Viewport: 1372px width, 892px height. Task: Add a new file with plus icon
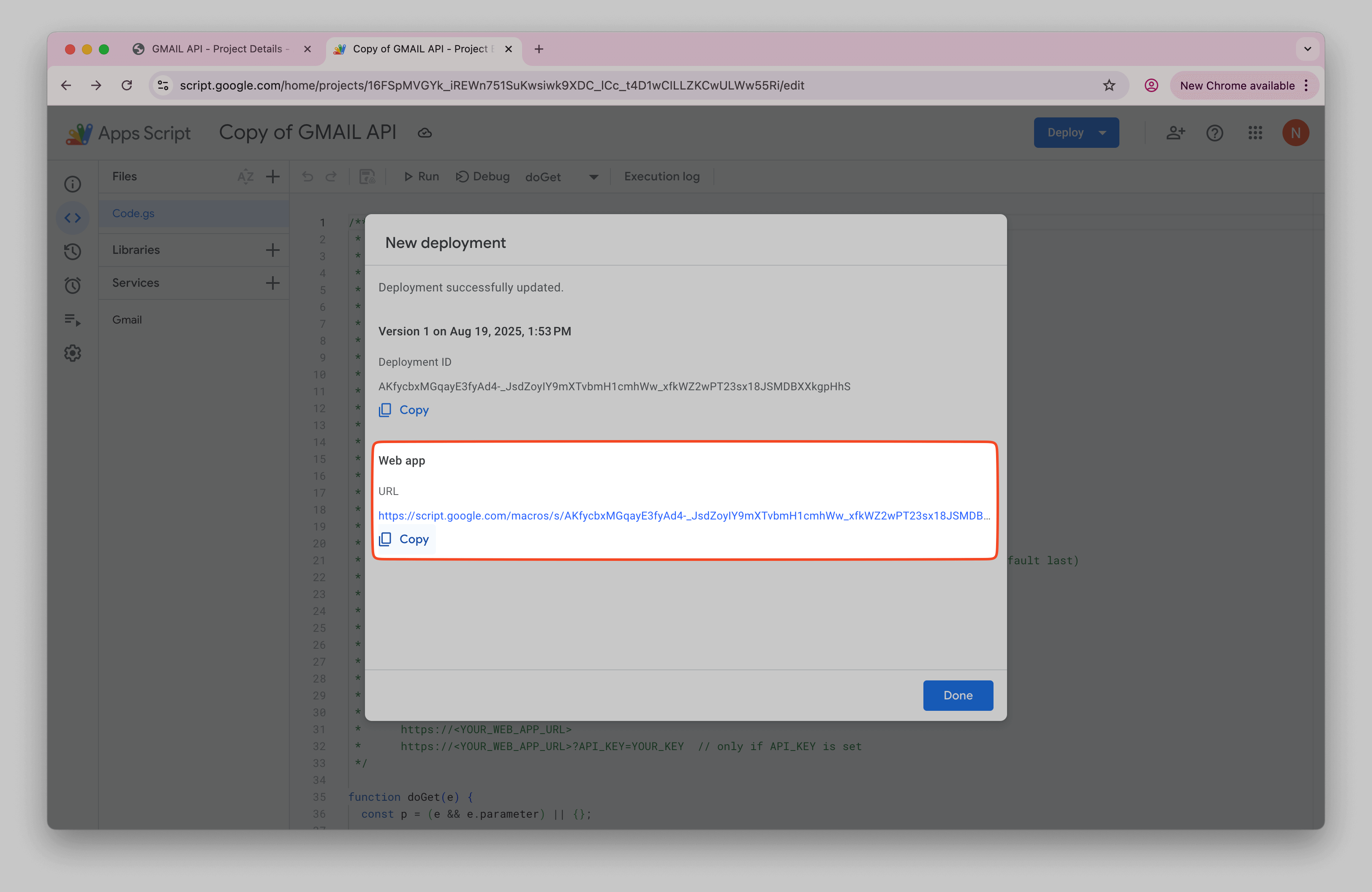click(273, 176)
